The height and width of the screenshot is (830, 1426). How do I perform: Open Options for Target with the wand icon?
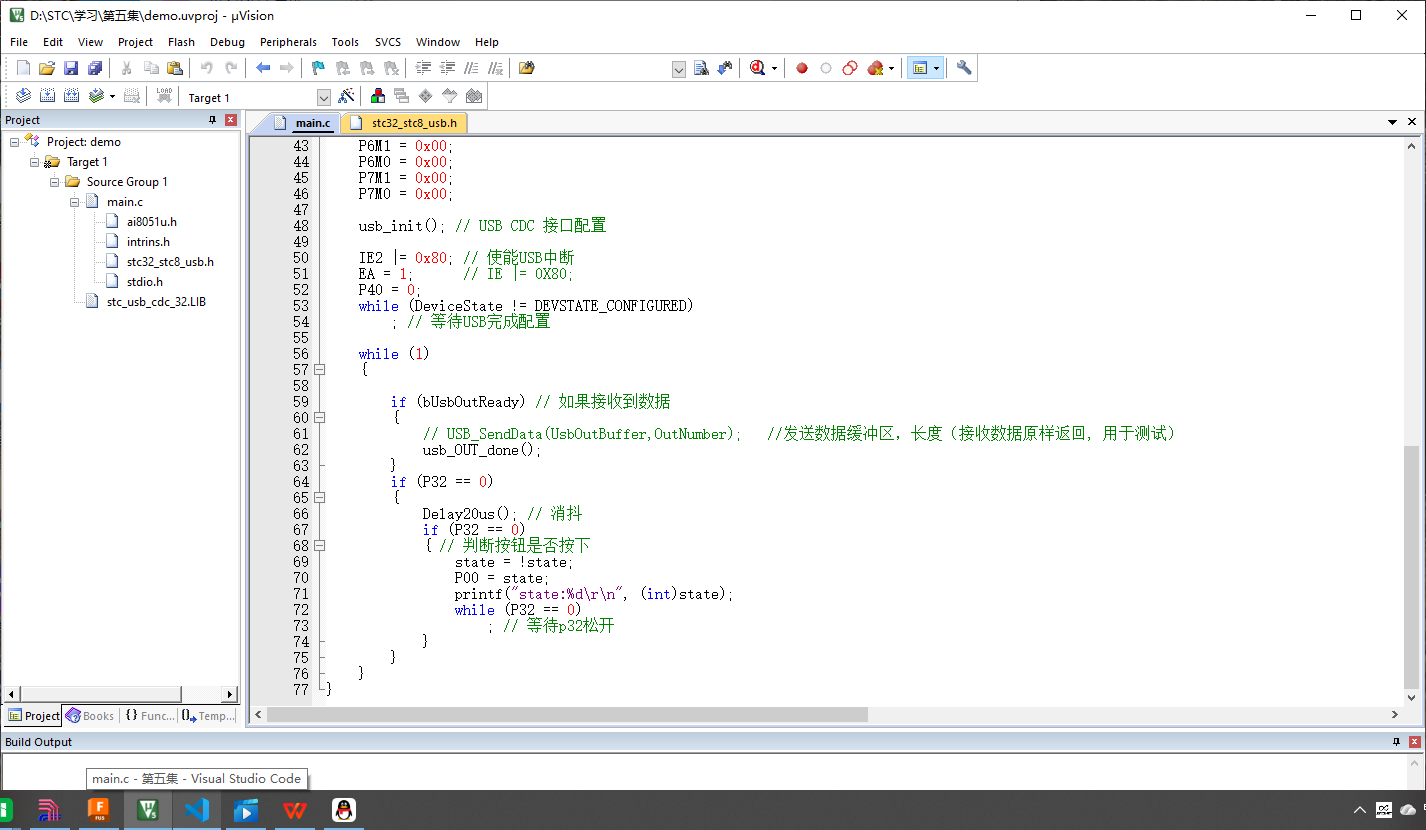(345, 95)
